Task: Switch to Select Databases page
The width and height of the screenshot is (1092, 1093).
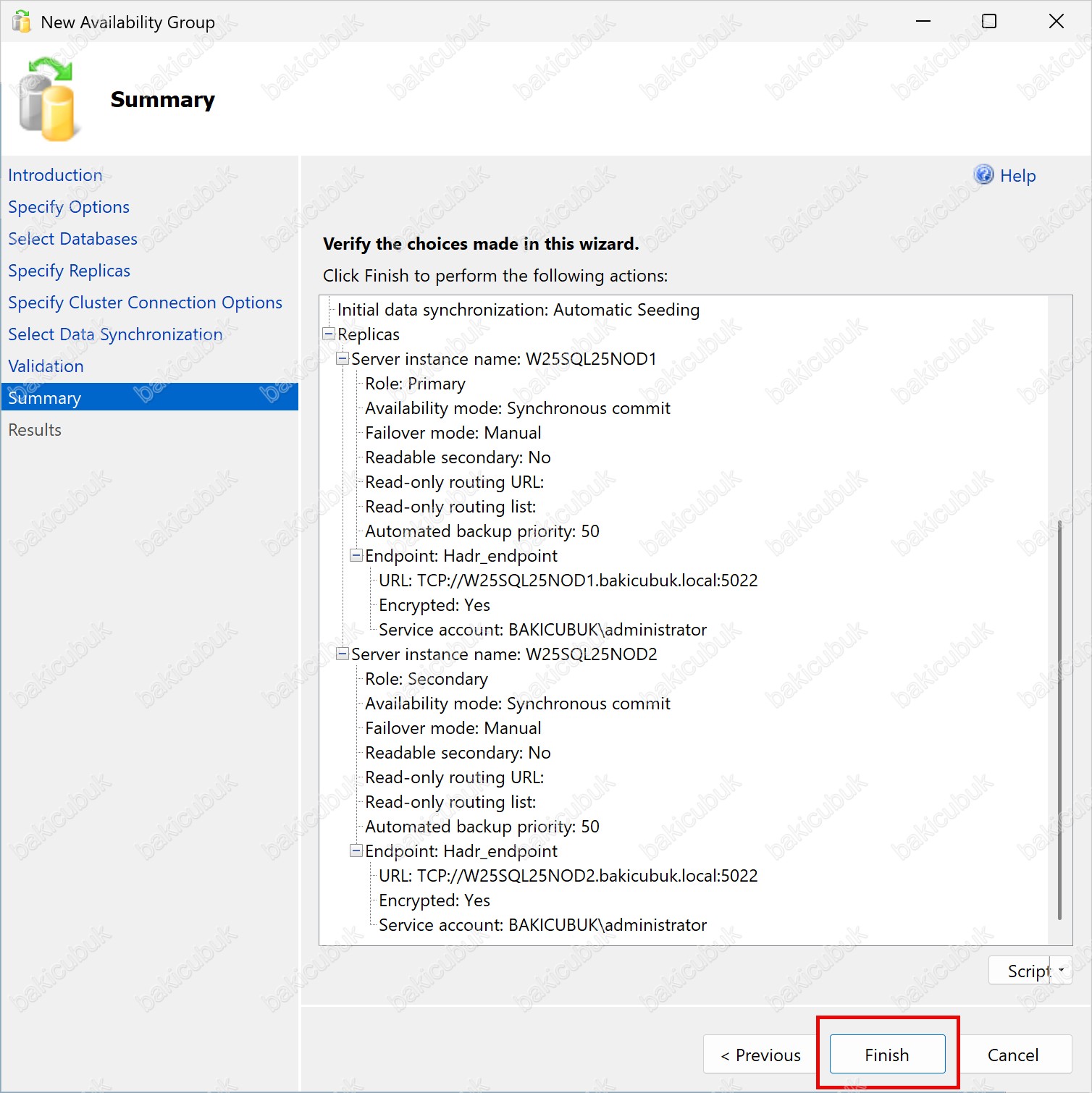Action: pyautogui.click(x=72, y=239)
